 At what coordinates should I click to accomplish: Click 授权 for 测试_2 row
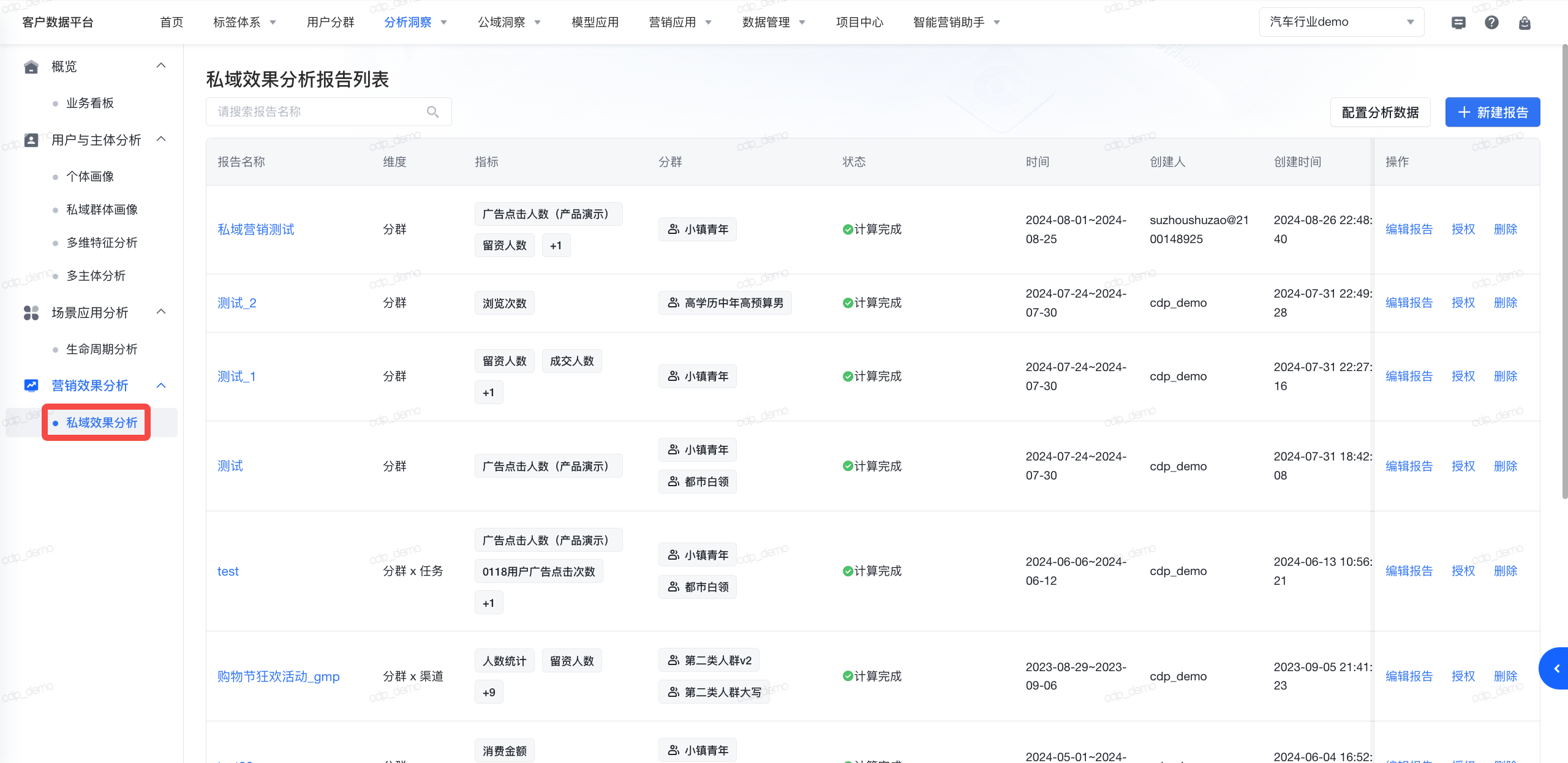pos(1463,303)
